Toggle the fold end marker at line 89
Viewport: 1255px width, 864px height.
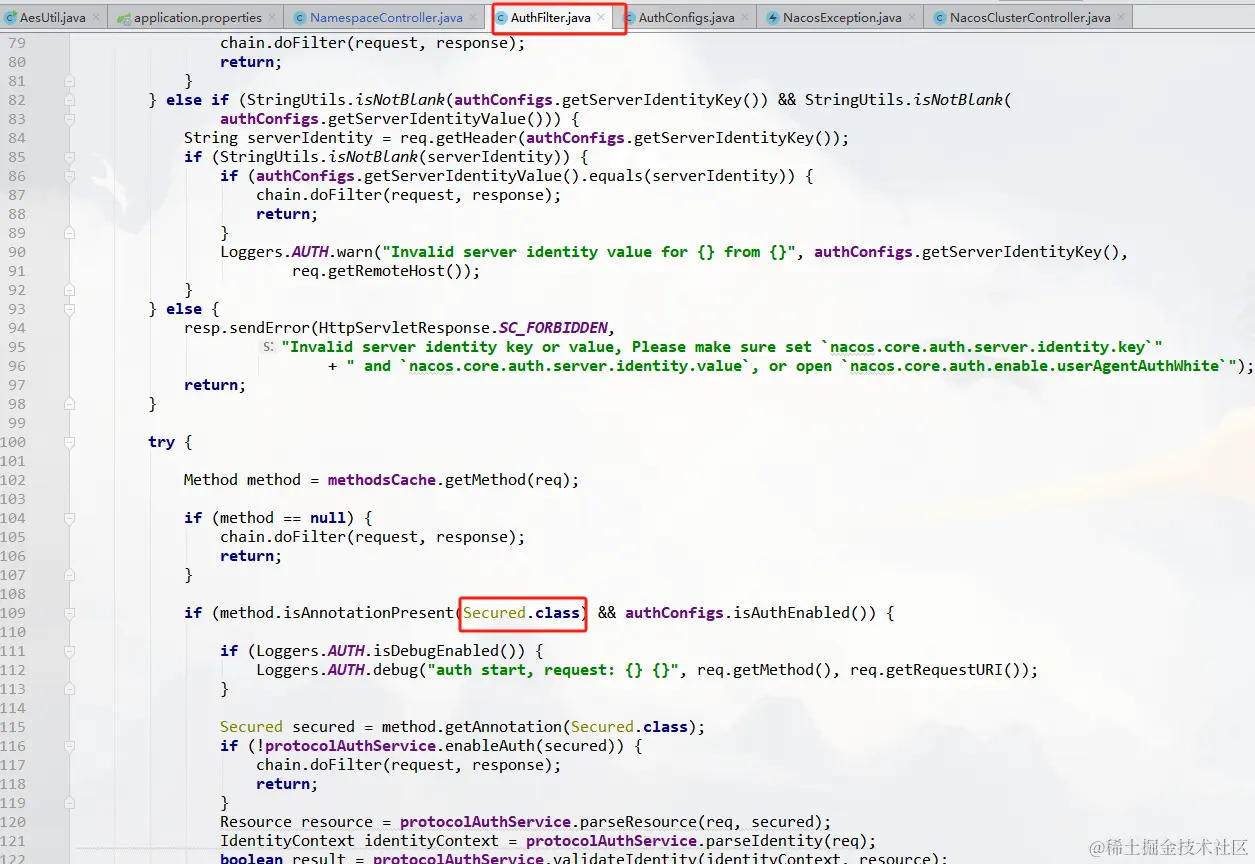click(x=69, y=233)
